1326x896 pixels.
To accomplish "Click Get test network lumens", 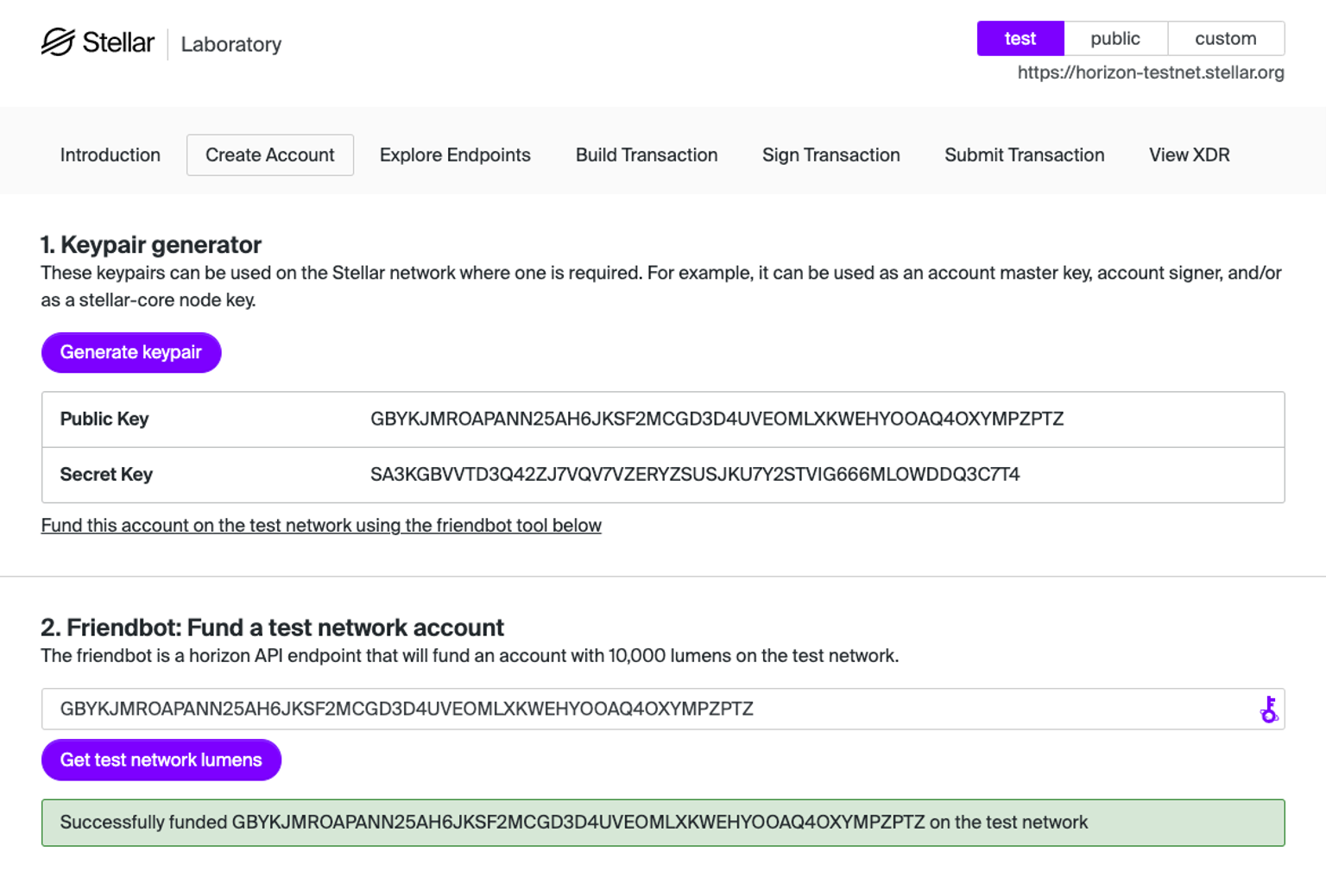I will (x=161, y=760).
